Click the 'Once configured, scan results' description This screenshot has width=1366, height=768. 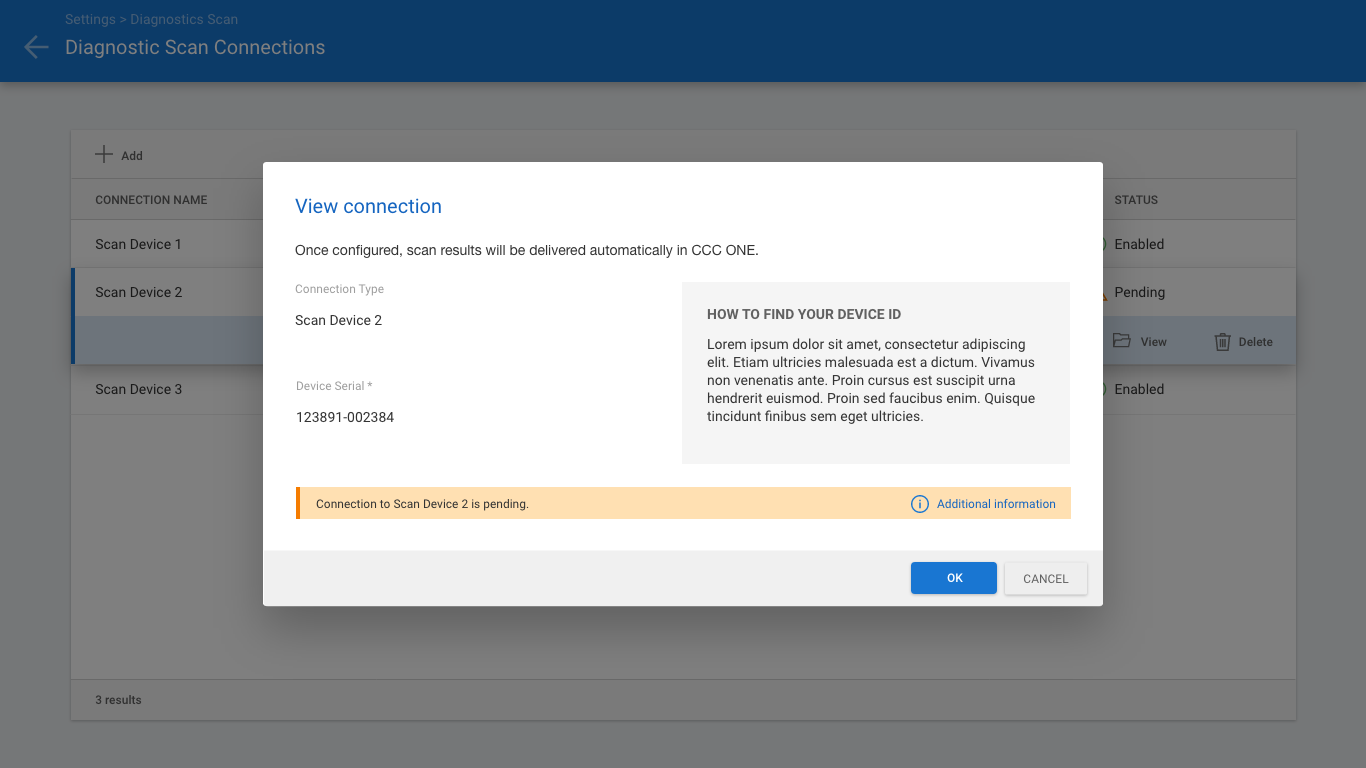pos(527,250)
